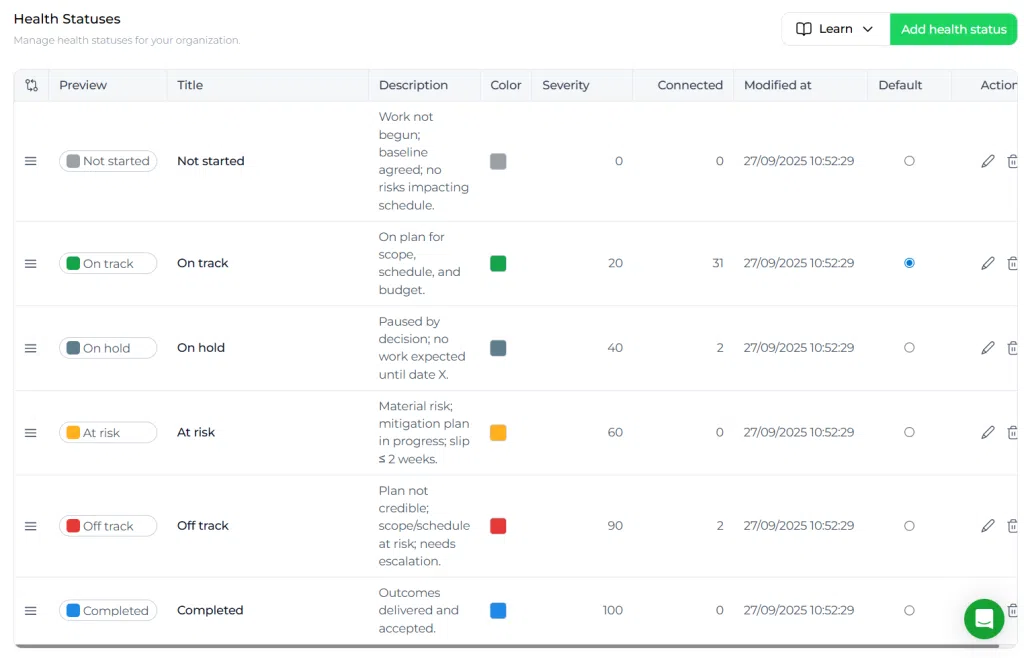Image resolution: width=1024 pixels, height=658 pixels.
Task: Click the green color swatch for On track
Action: 498,263
